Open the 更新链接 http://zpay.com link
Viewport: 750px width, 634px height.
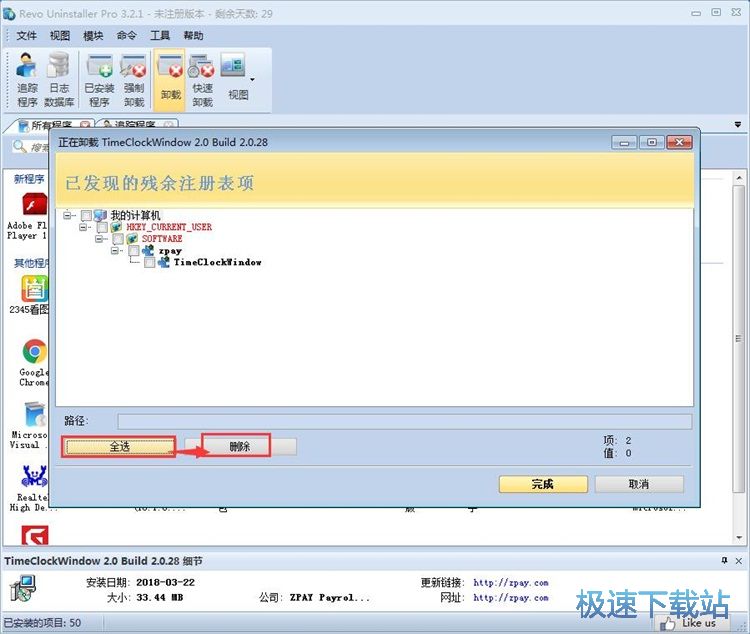tap(510, 582)
